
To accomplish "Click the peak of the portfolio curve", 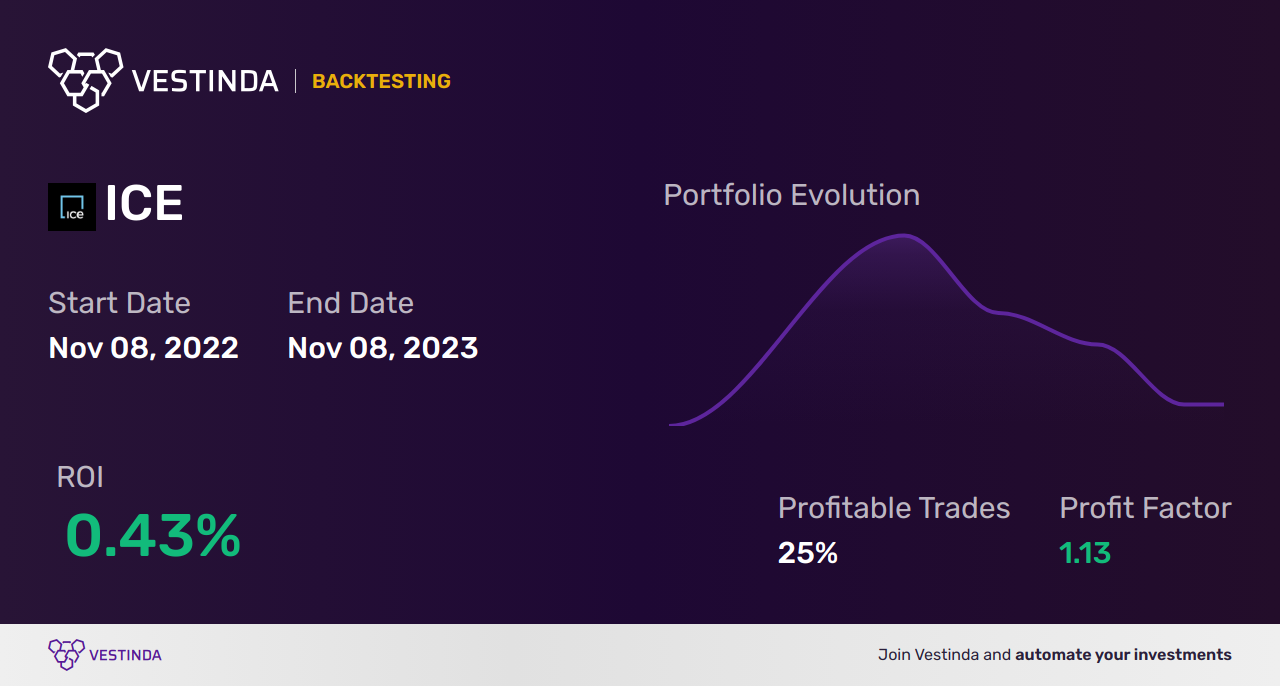I will pos(904,236).
